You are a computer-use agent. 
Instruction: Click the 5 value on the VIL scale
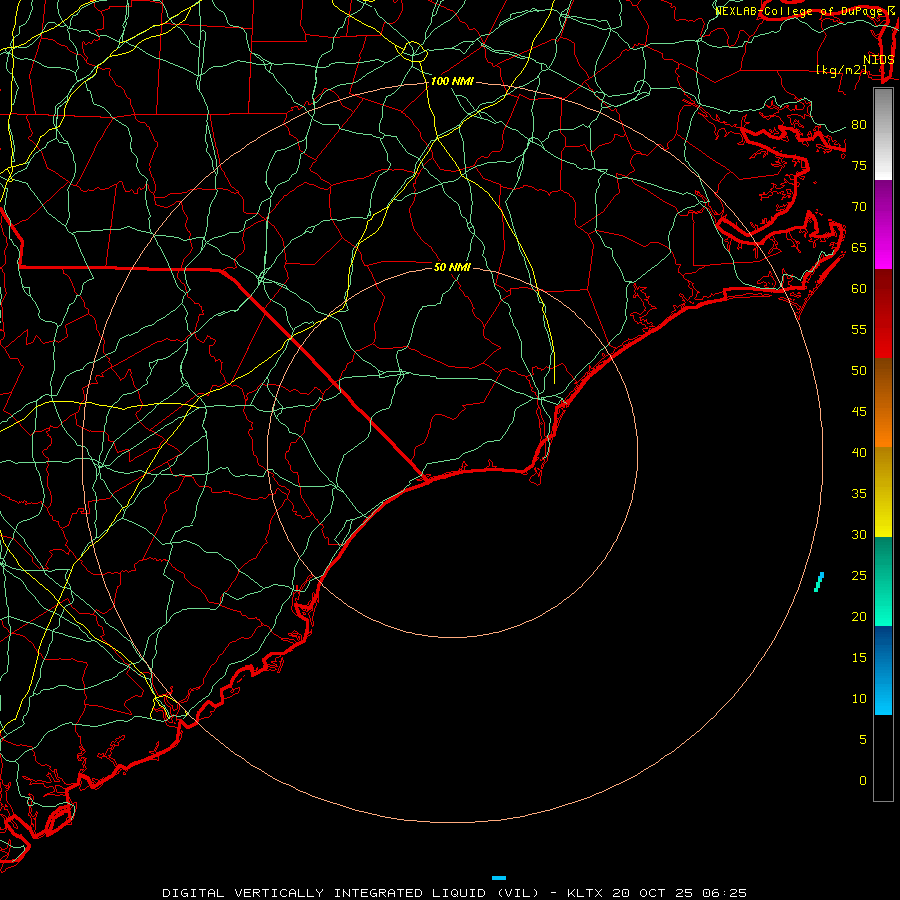pyautogui.click(x=863, y=740)
